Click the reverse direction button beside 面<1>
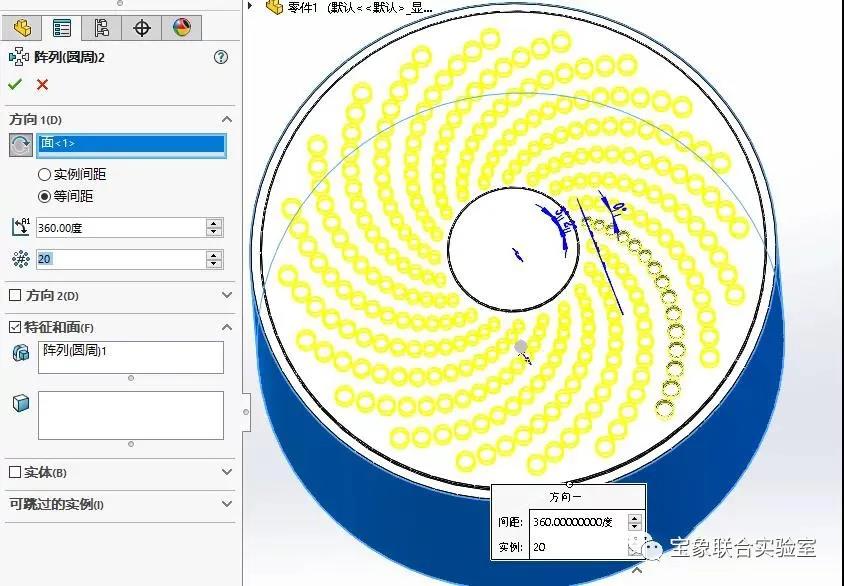This screenshot has height=586, width=844. click(x=20, y=146)
